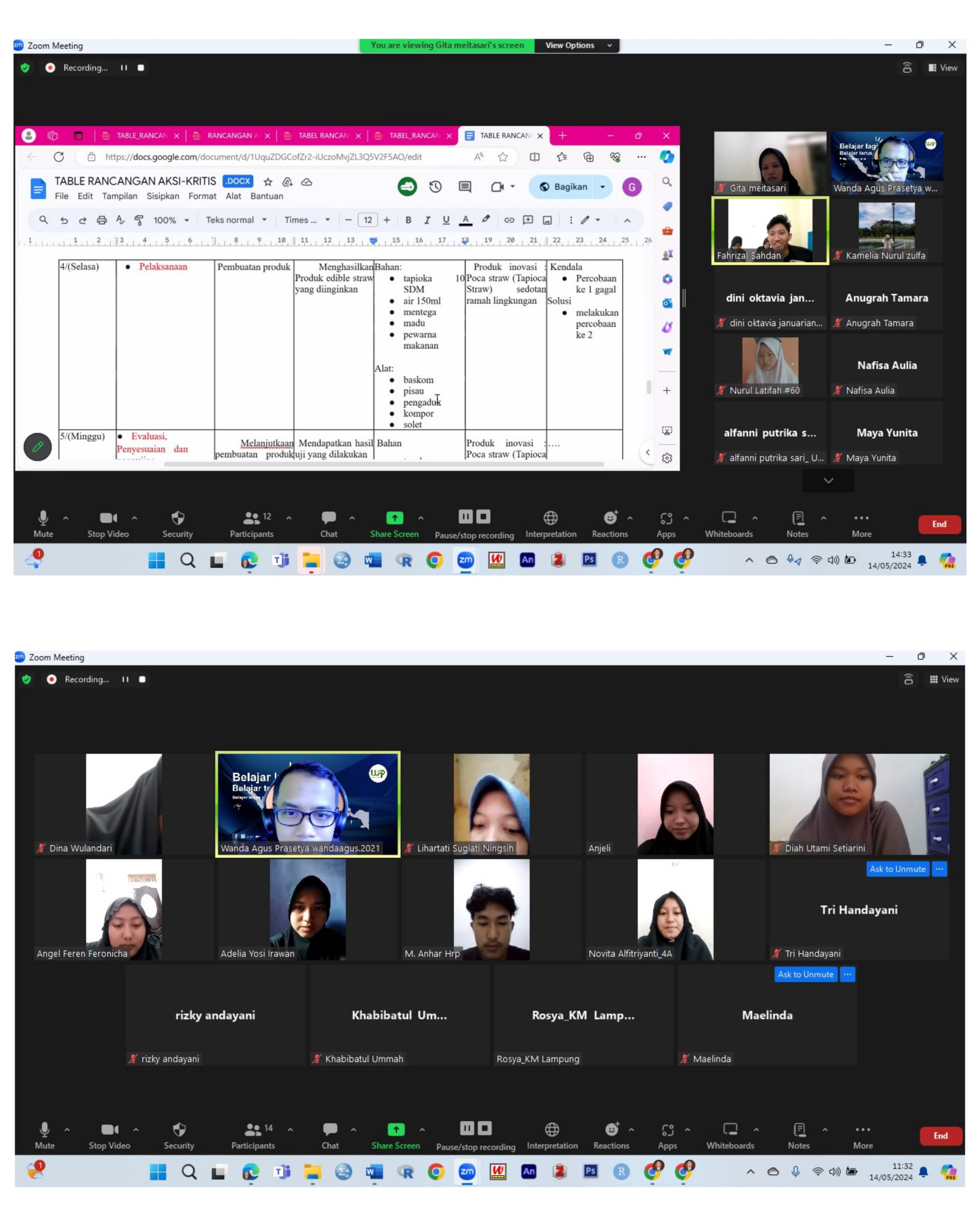Click Ask to Unmute on Tri Handayani
The width and height of the screenshot is (980, 1226).
click(x=897, y=868)
